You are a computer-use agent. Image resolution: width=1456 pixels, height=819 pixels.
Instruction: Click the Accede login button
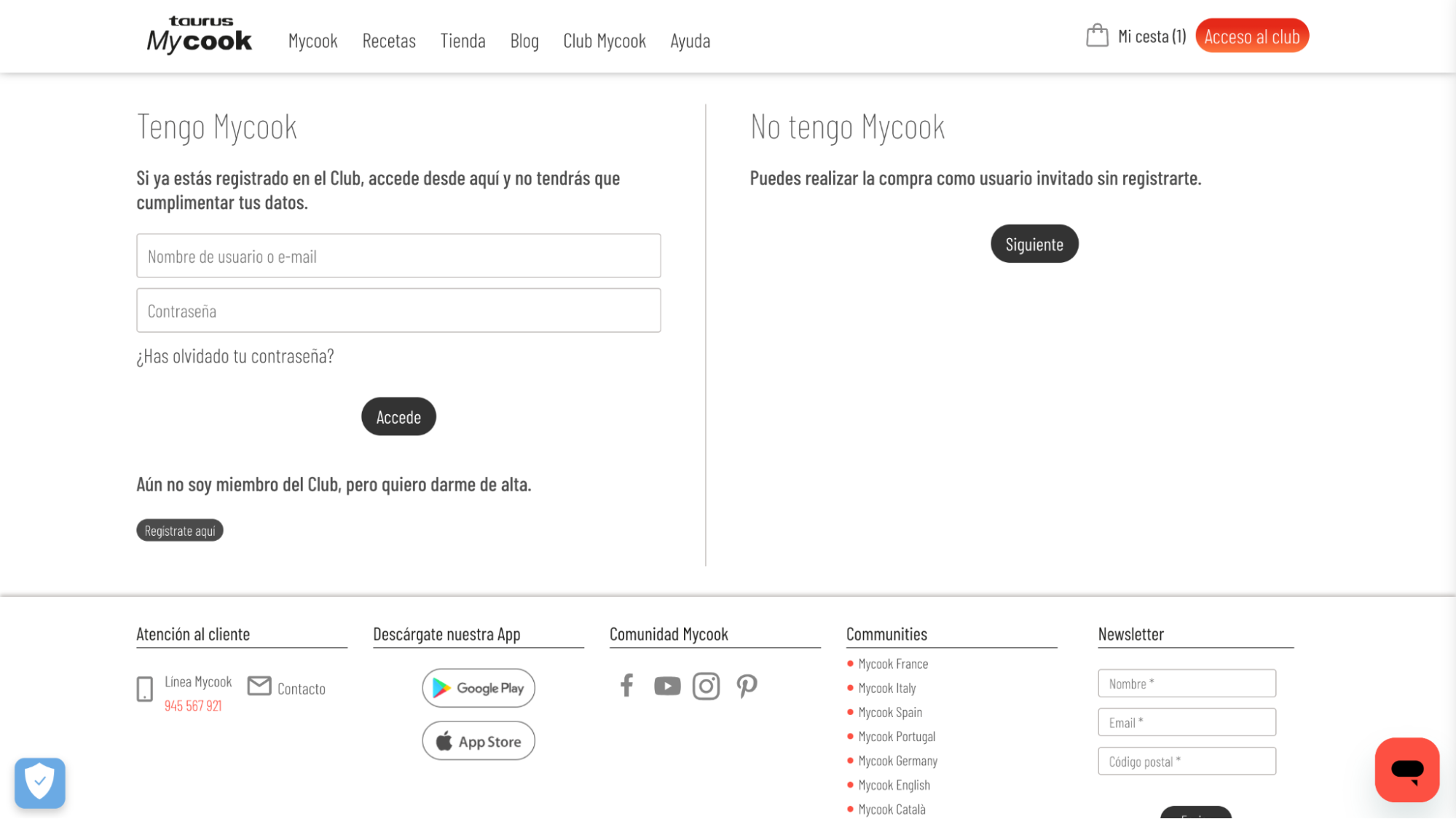coord(398,417)
